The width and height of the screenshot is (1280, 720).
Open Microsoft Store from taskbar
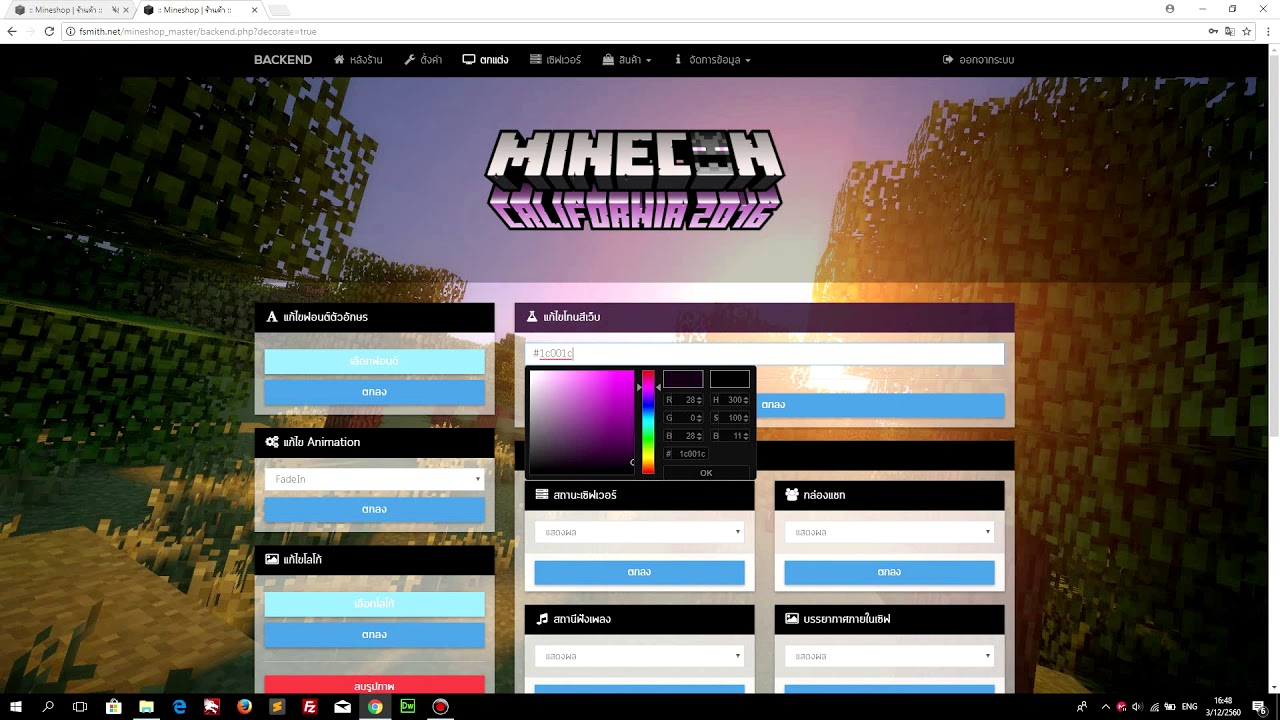tap(113, 707)
